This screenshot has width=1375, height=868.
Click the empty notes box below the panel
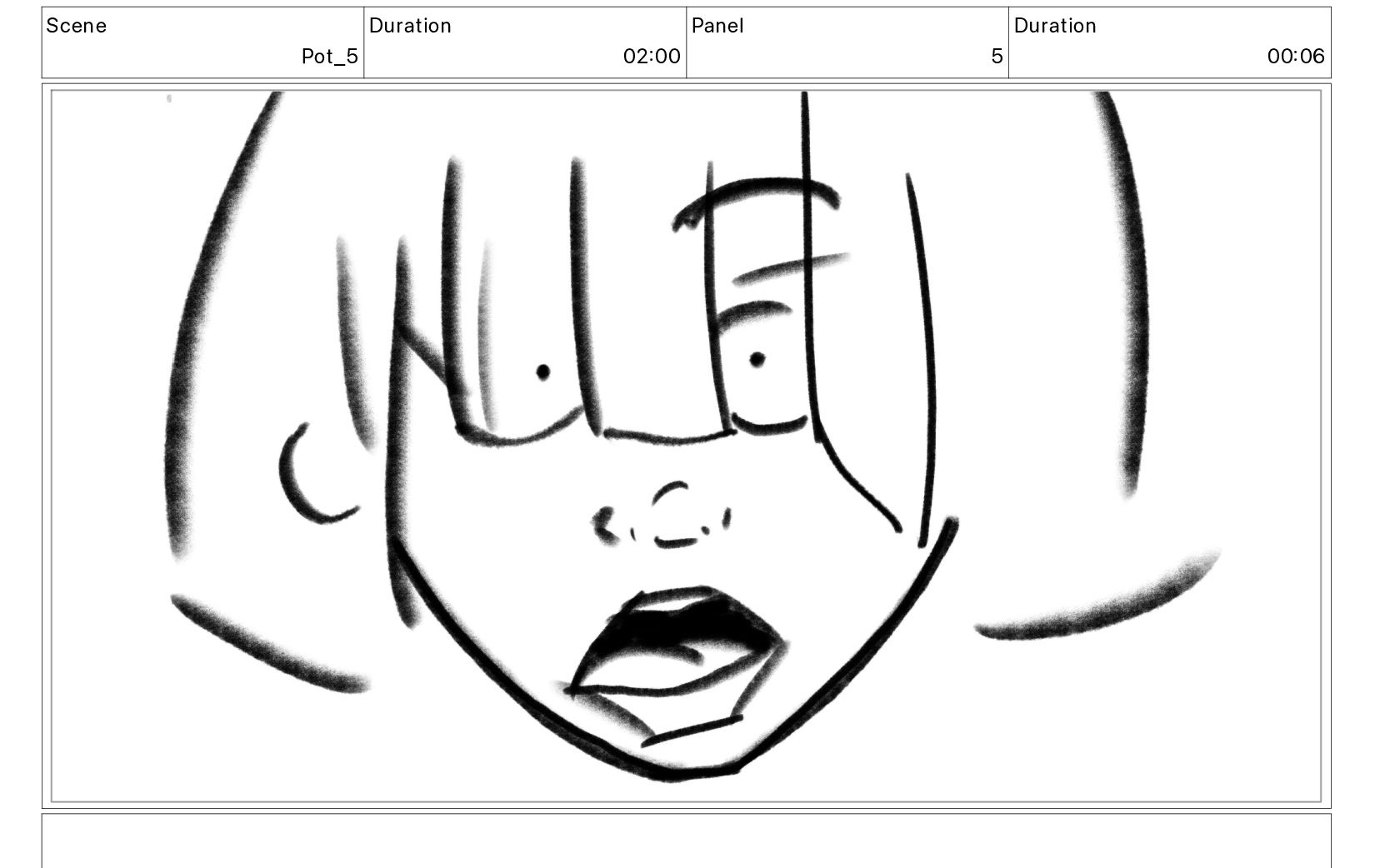[687, 841]
